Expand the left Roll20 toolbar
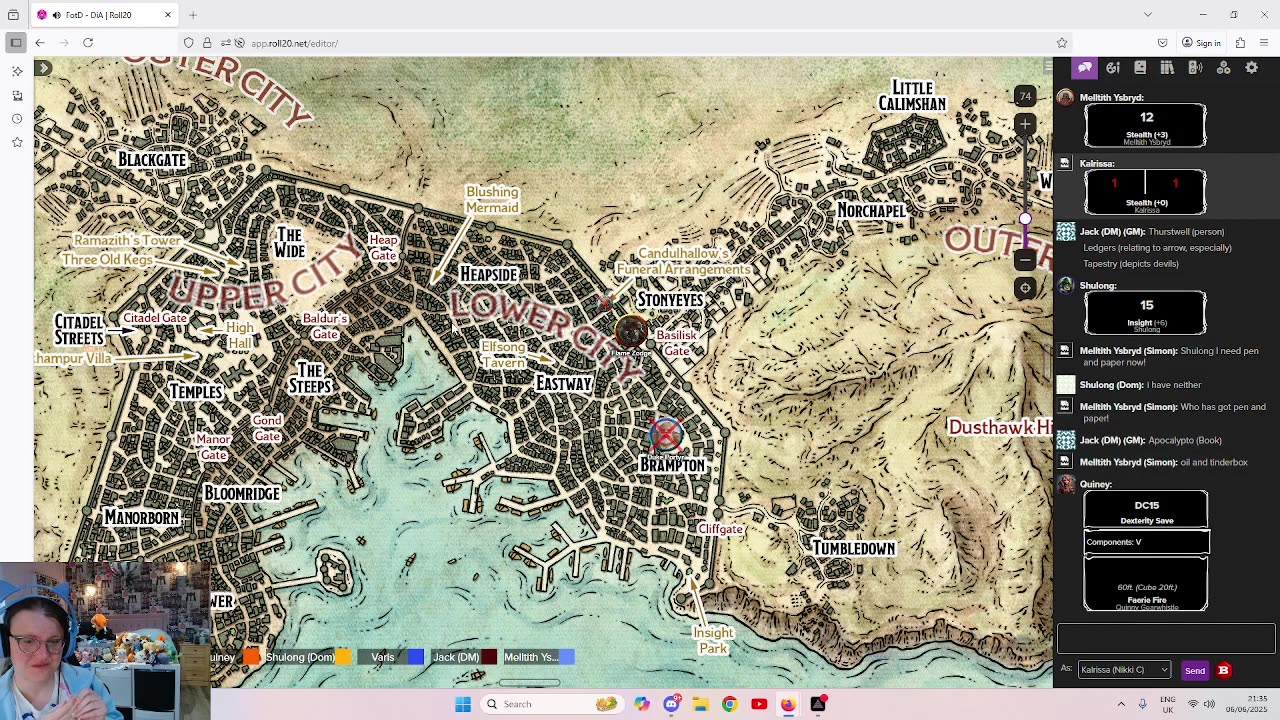Image resolution: width=1280 pixels, height=720 pixels. click(x=43, y=67)
